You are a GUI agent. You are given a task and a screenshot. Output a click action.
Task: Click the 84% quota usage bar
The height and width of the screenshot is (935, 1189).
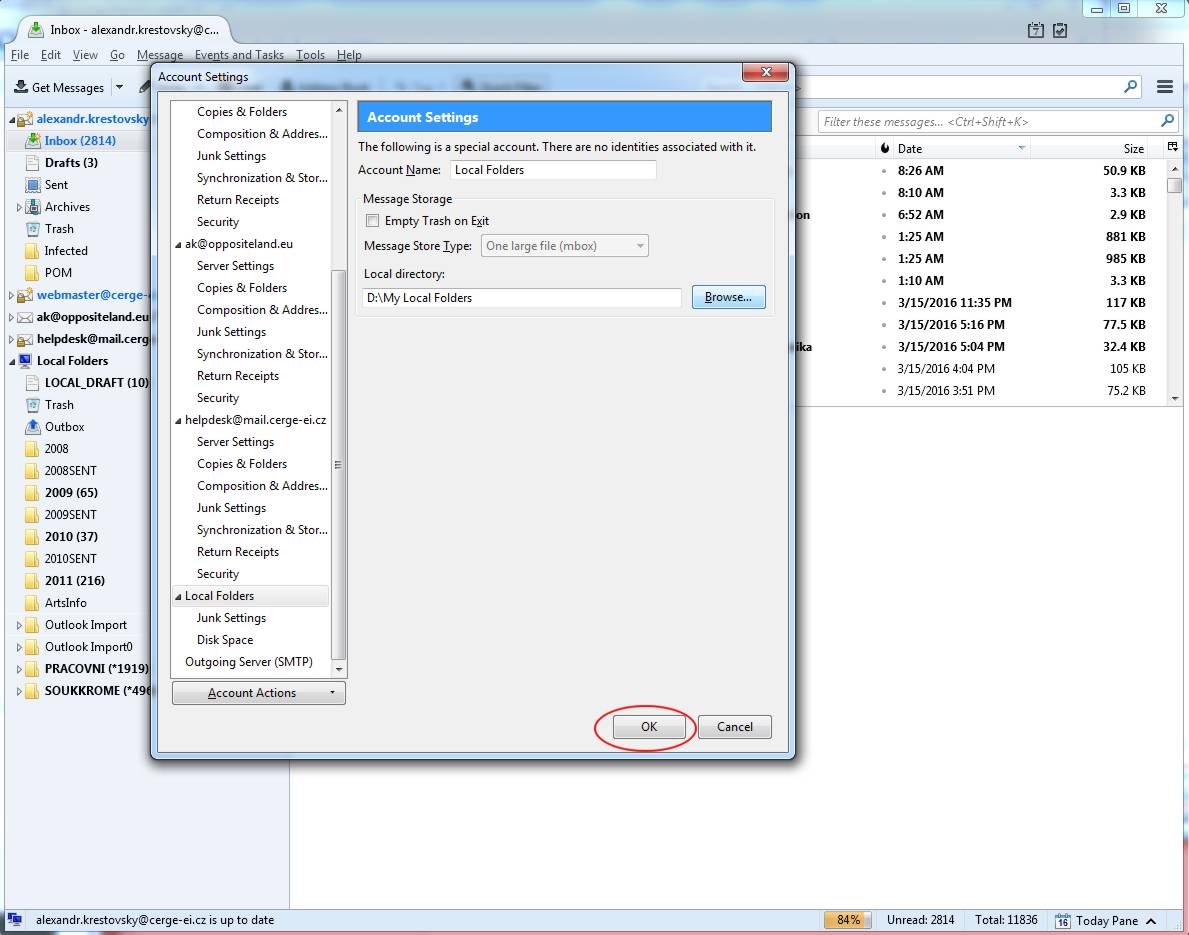[848, 920]
